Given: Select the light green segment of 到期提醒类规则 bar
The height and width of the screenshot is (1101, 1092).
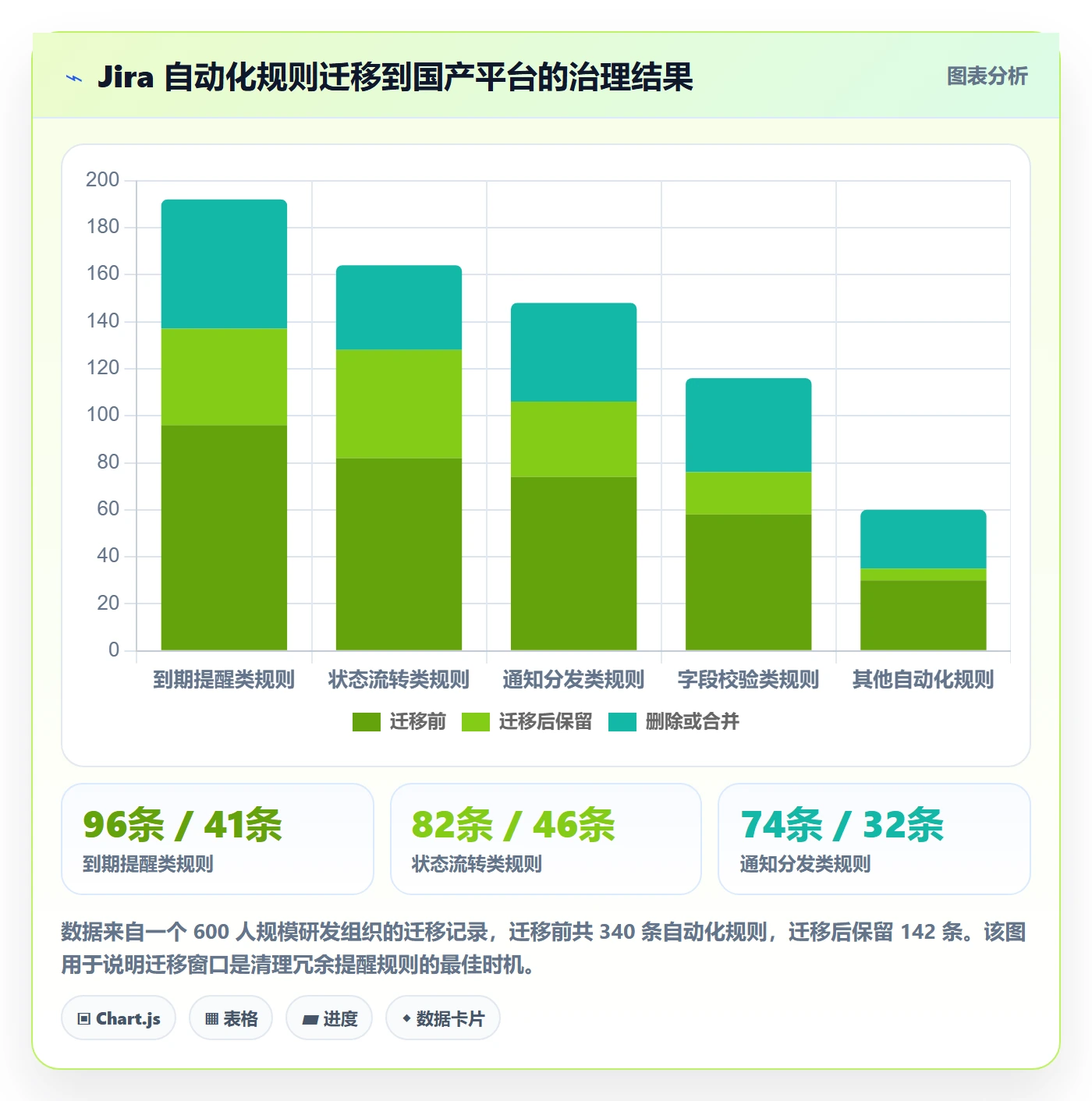Looking at the screenshot, I should tap(224, 377).
